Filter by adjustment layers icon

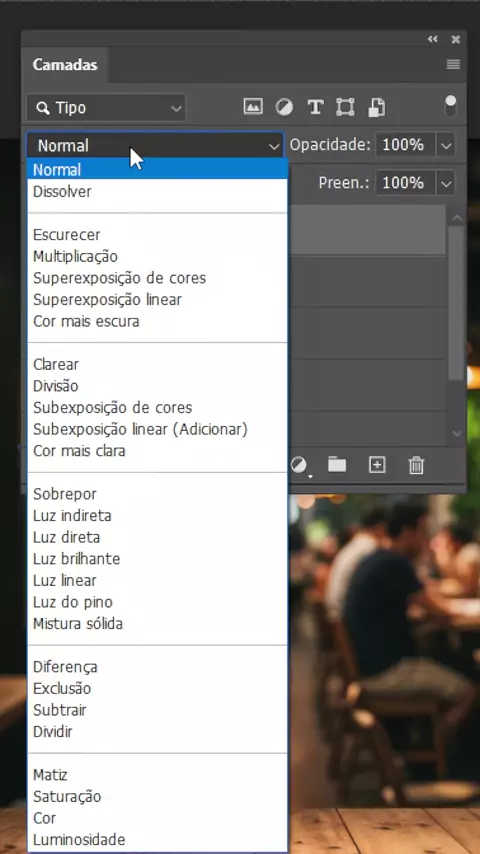tap(284, 107)
